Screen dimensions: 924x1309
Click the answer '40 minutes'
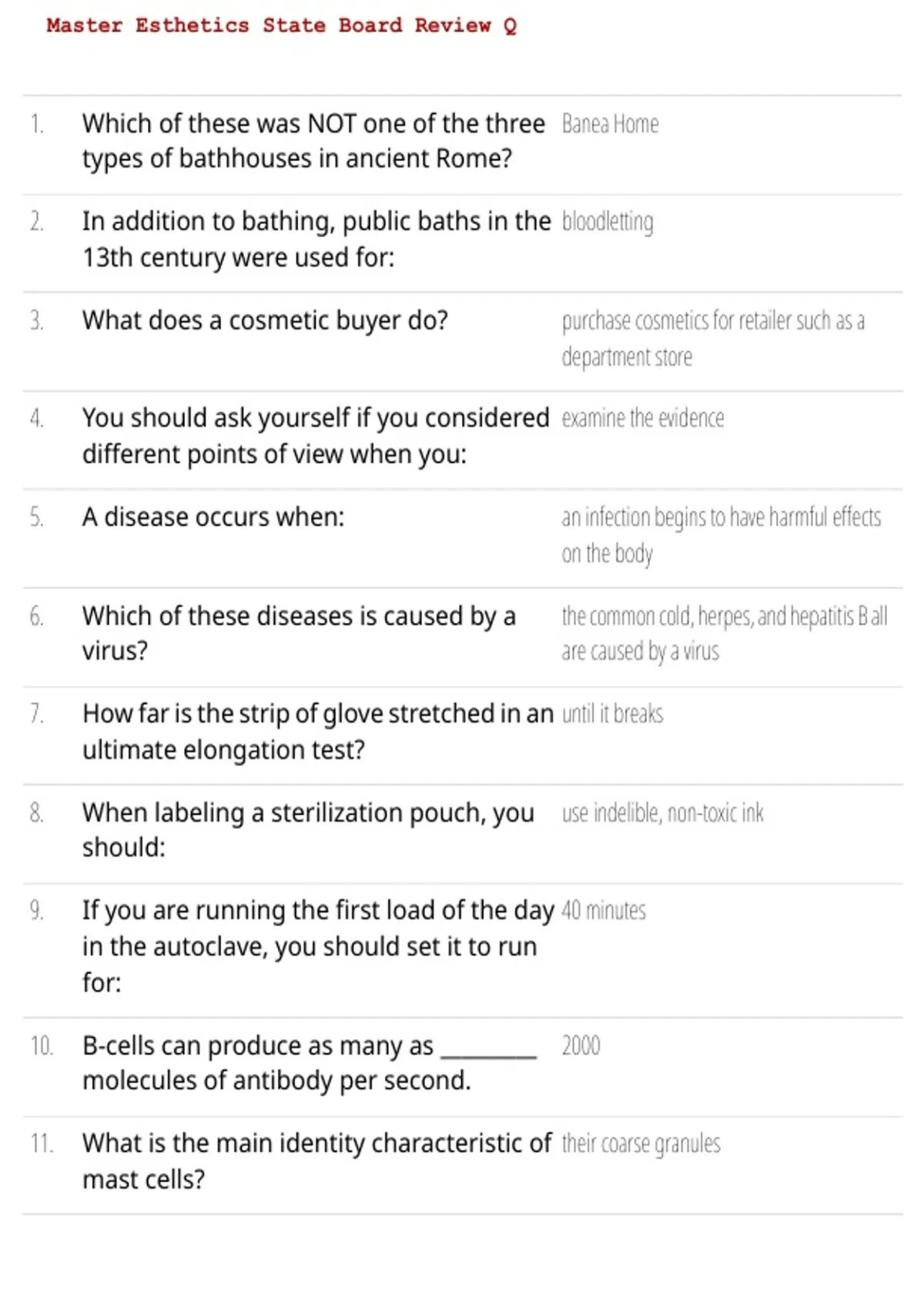tap(604, 911)
